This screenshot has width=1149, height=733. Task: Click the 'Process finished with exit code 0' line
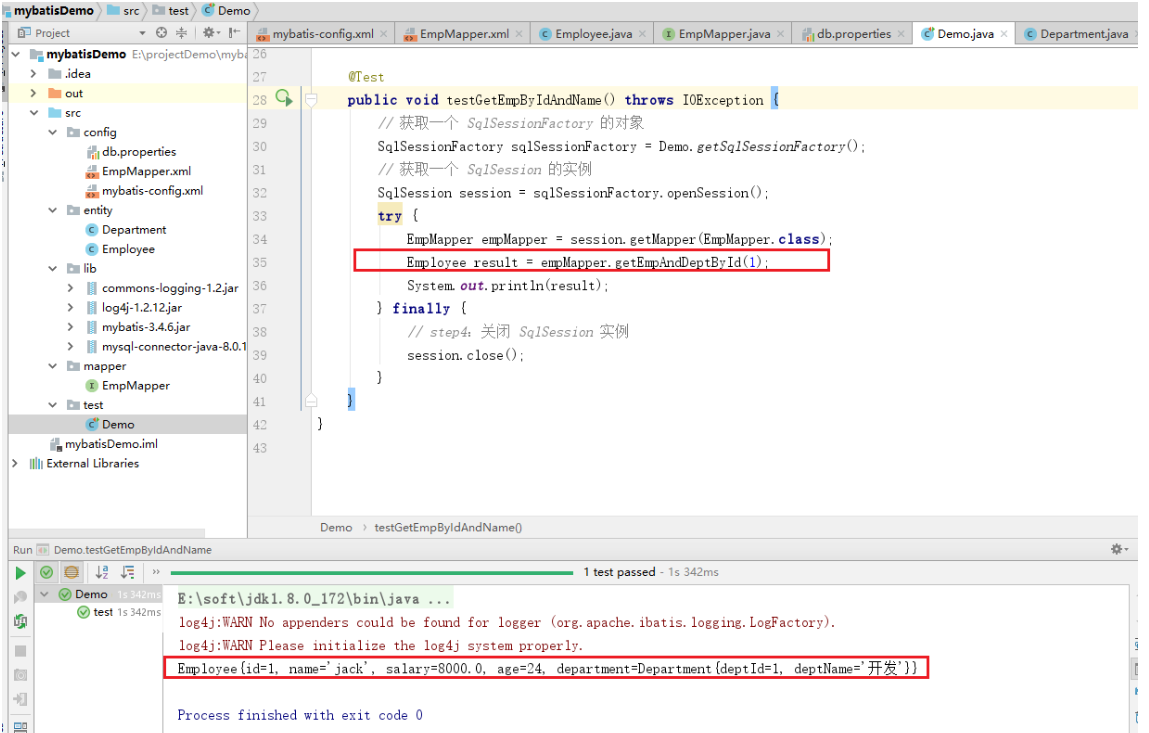tap(300, 715)
